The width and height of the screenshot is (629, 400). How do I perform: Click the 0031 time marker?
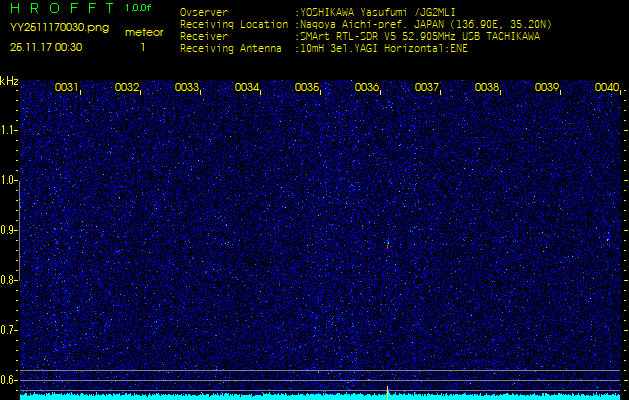(67, 88)
